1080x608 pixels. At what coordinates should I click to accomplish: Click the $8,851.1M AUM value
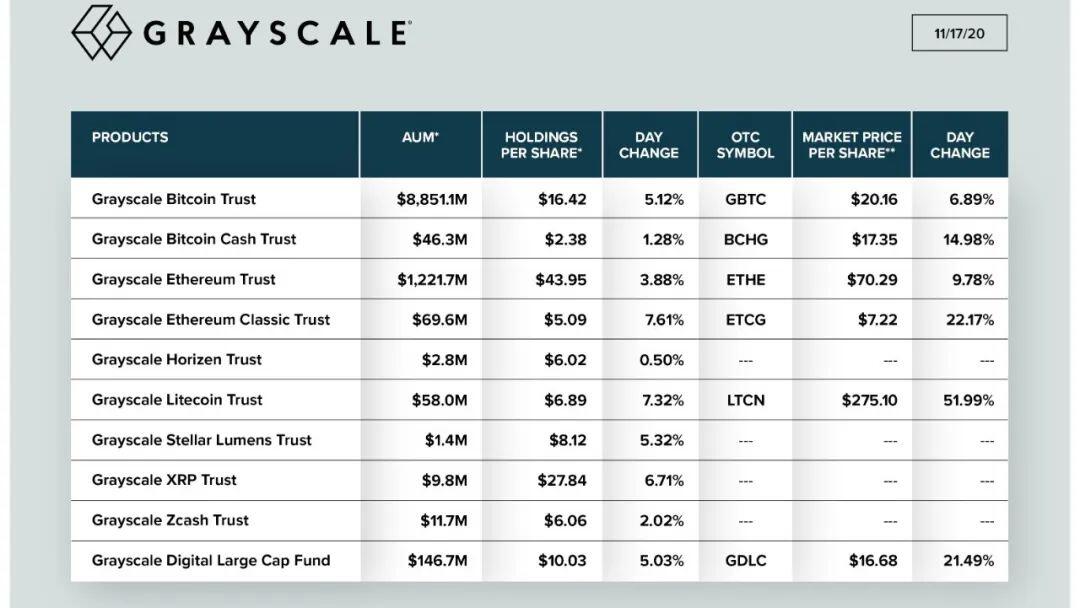[432, 200]
